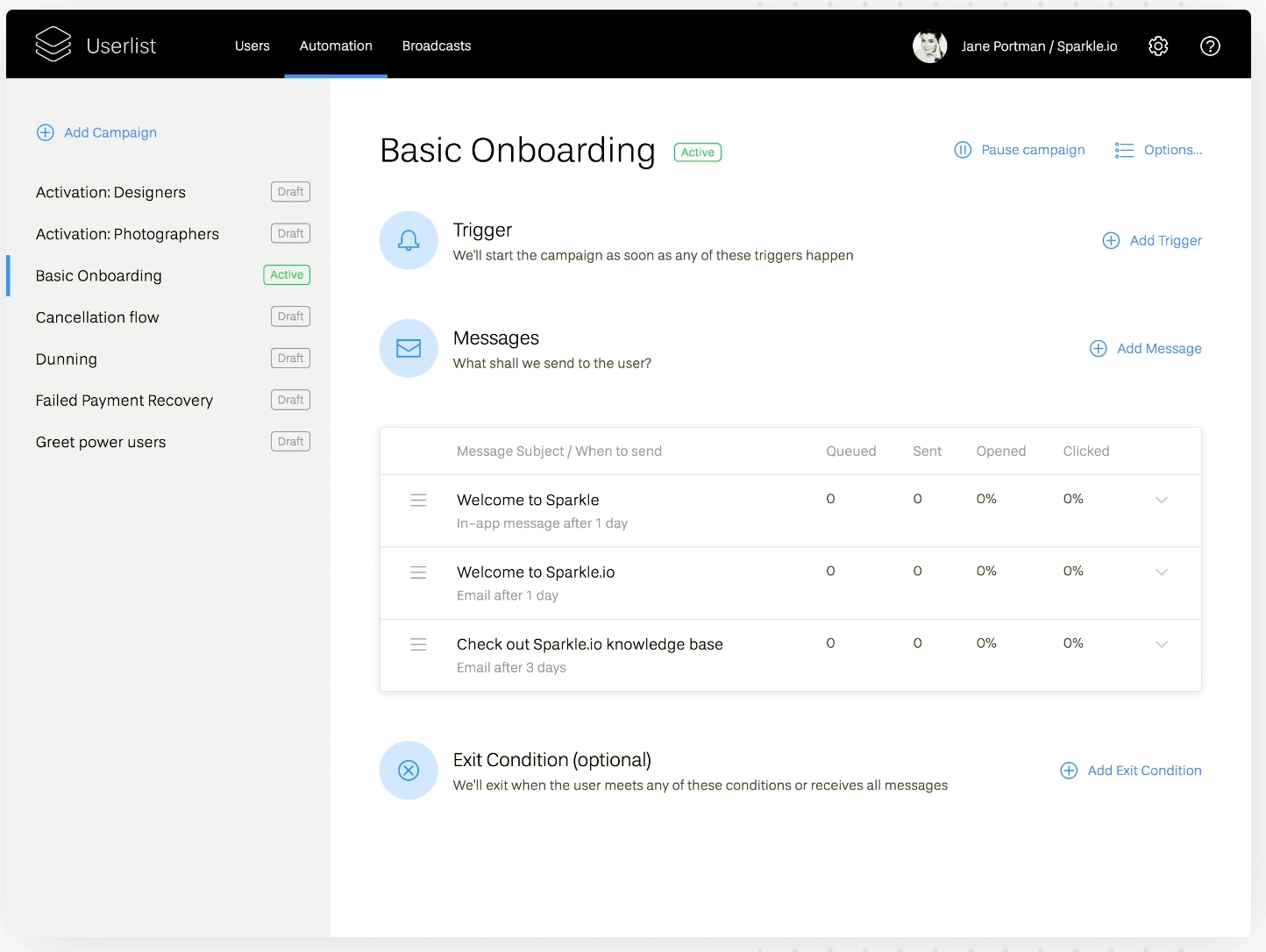Click the Userlist logo icon
1266x952 pixels.
(x=53, y=45)
